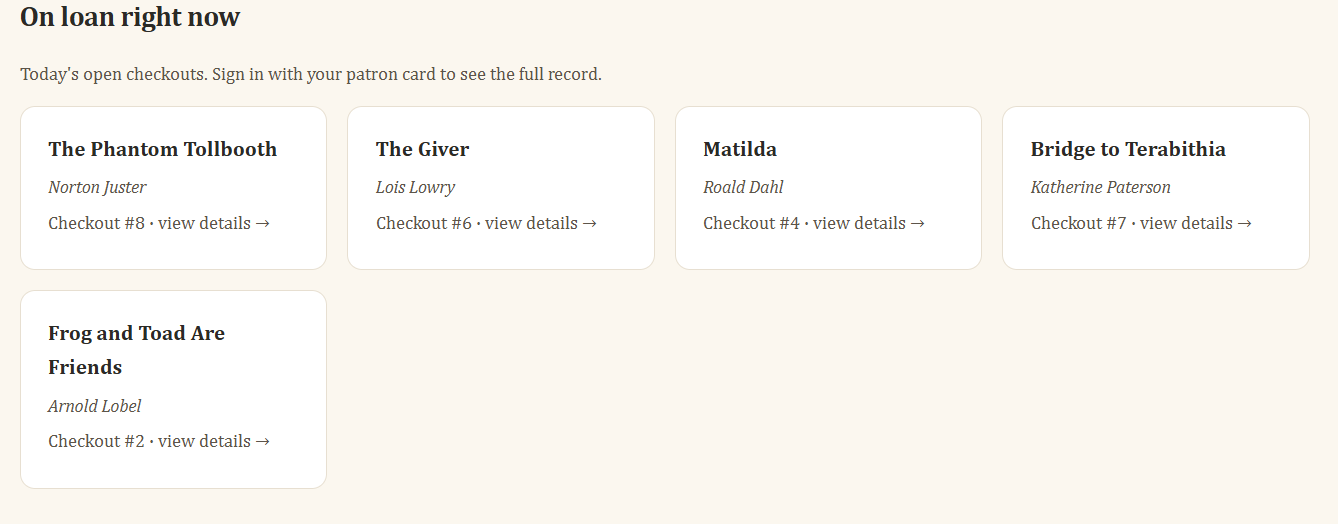
Task: Open view details for The Giver checkout
Action: point(540,223)
